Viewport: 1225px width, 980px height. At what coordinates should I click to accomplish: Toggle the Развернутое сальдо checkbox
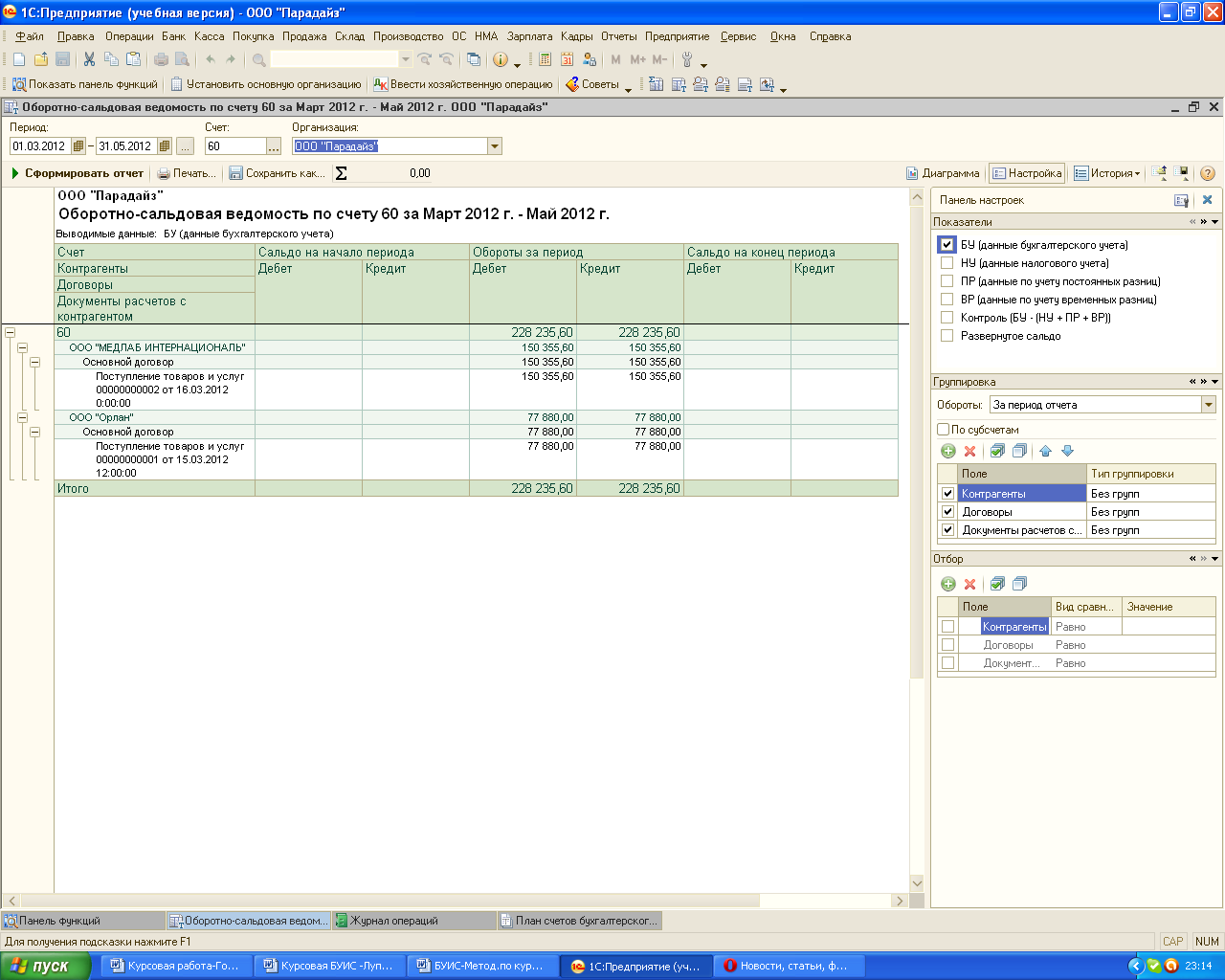coord(947,336)
